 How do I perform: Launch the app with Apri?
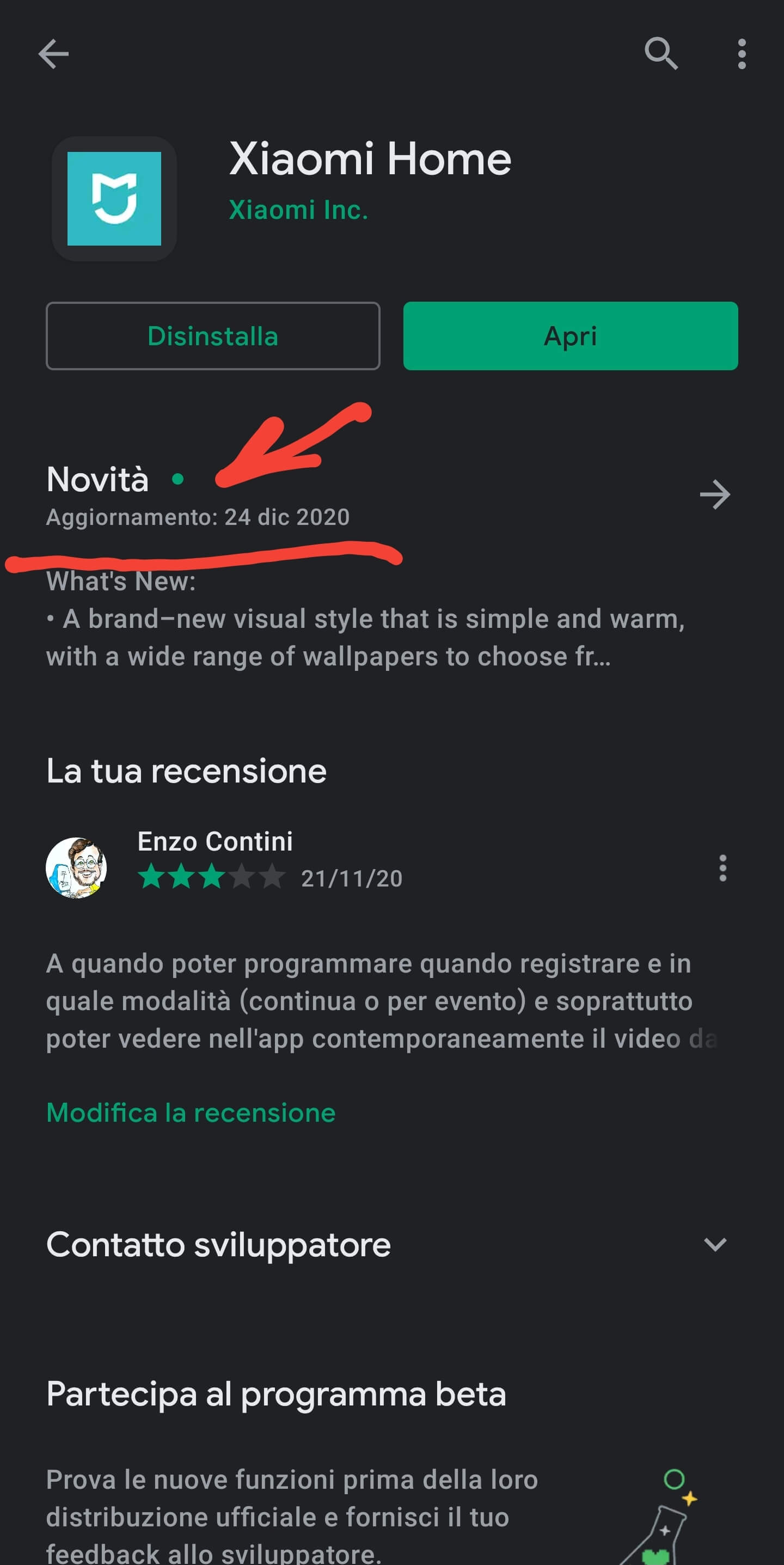click(570, 336)
